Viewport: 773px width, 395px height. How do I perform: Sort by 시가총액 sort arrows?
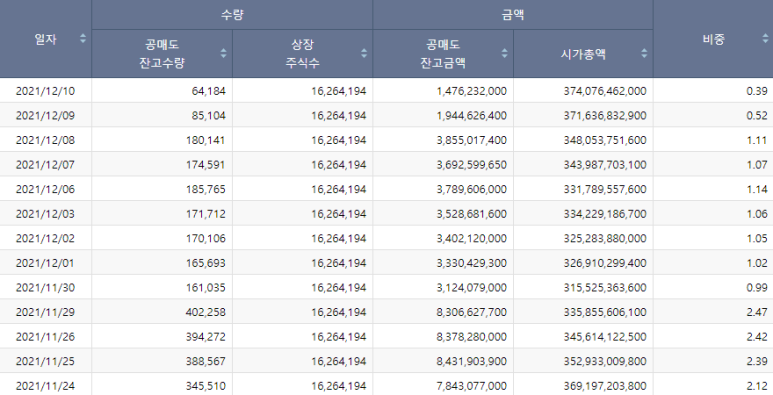644,53
